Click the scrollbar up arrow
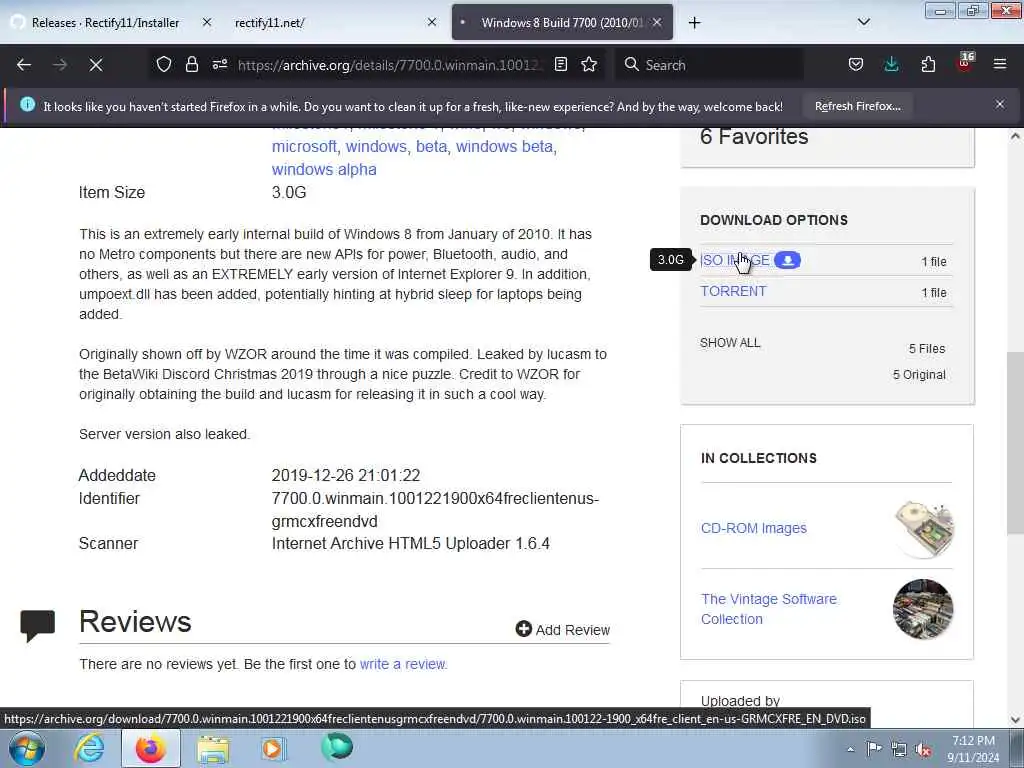 click(x=1014, y=136)
